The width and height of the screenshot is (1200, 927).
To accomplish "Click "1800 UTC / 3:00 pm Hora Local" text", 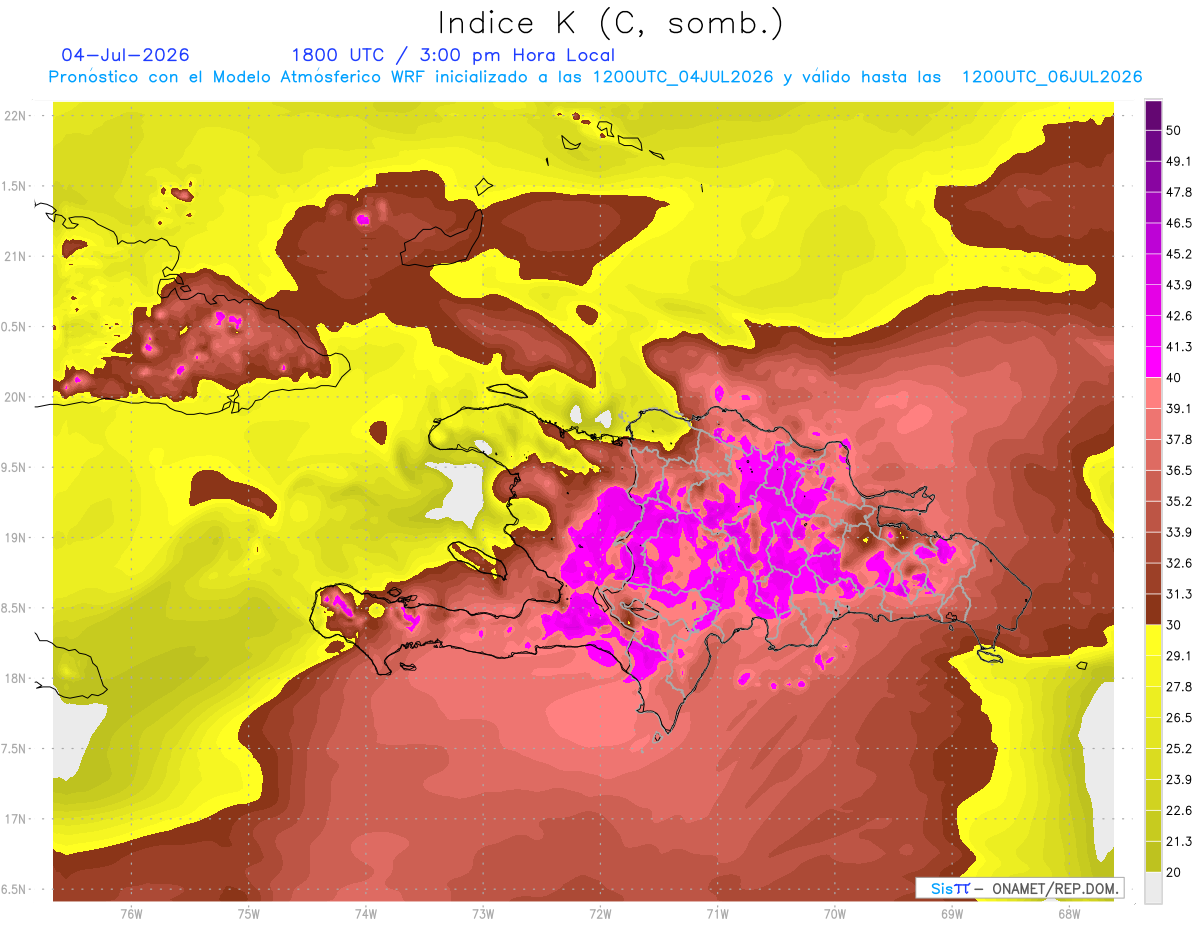I will click(453, 55).
